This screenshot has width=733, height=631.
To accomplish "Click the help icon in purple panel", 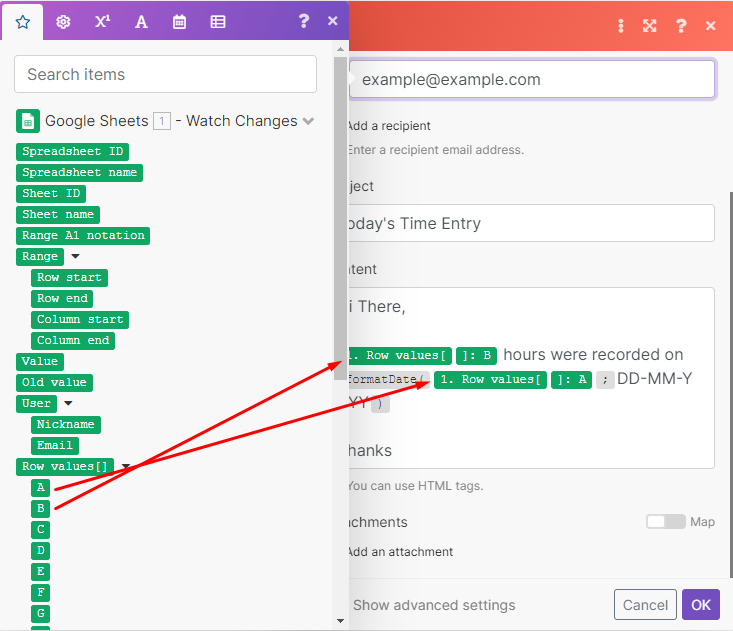I will tap(304, 21).
